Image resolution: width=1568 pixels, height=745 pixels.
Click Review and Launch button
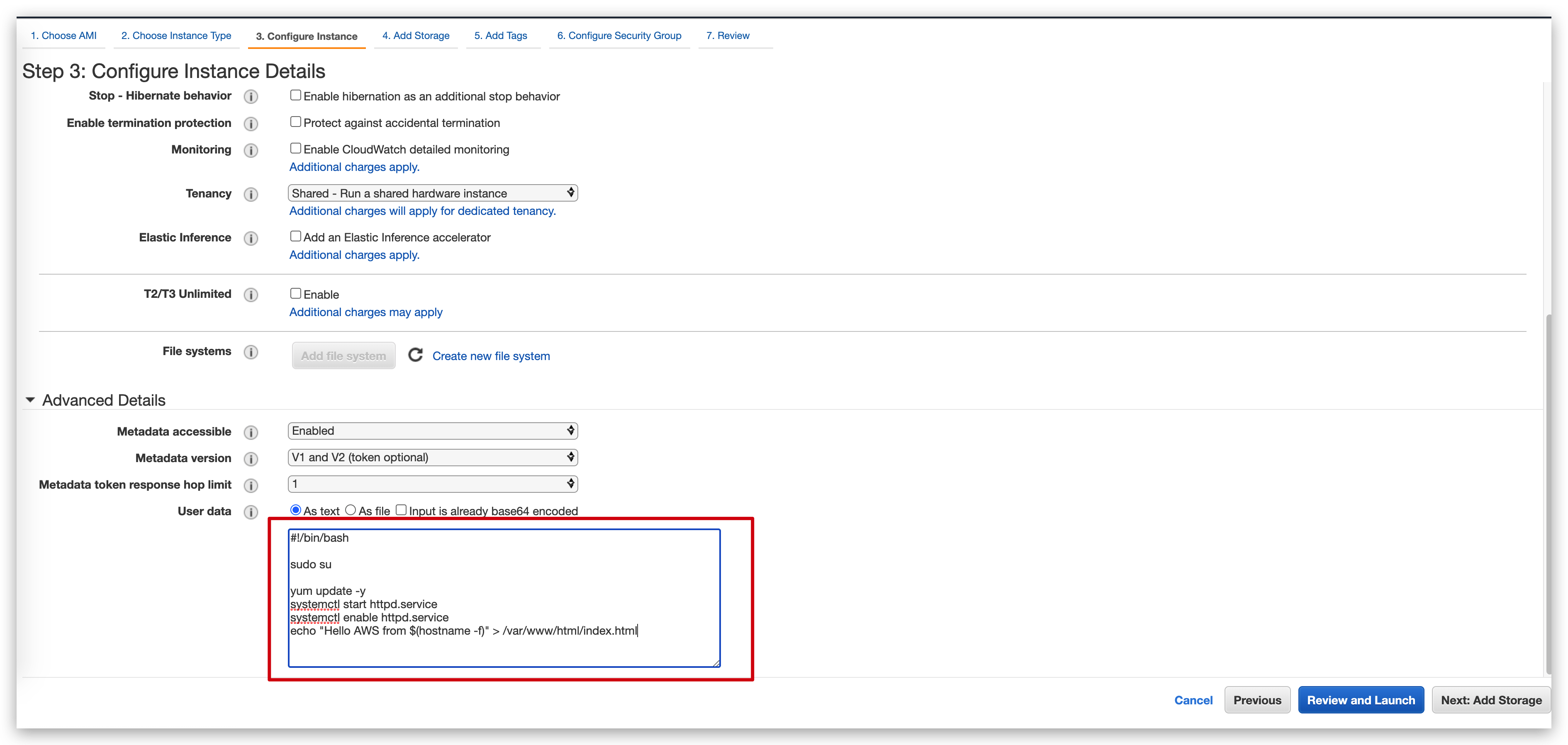(1361, 700)
